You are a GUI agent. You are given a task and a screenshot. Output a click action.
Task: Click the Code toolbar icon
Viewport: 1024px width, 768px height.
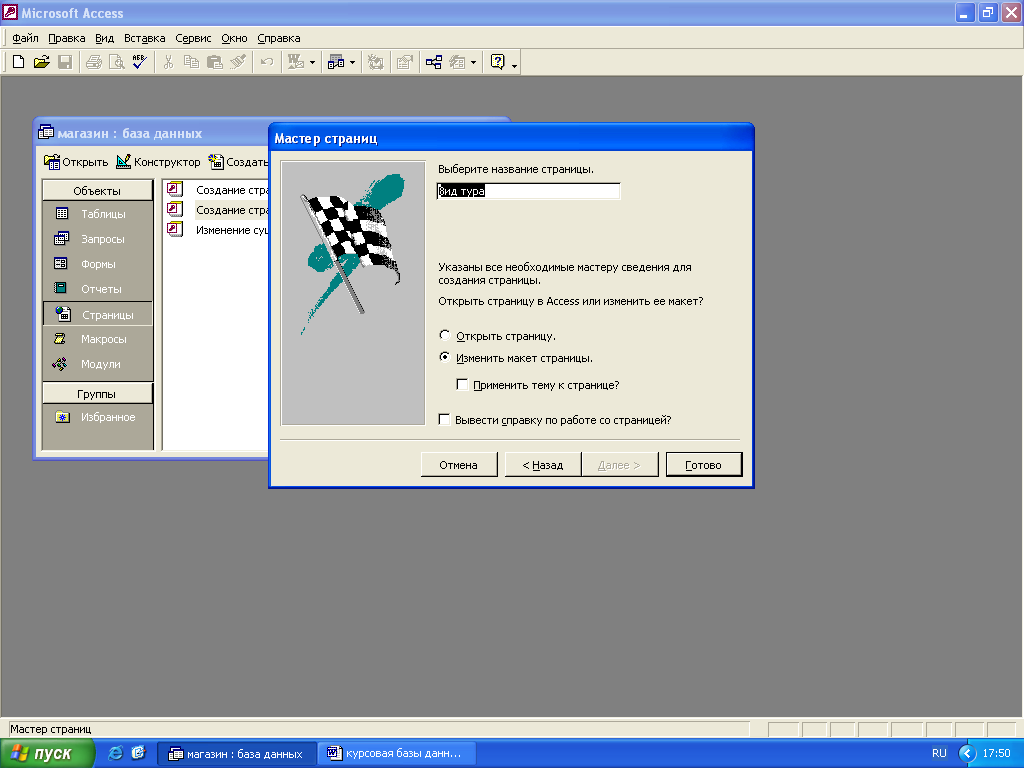(376, 62)
